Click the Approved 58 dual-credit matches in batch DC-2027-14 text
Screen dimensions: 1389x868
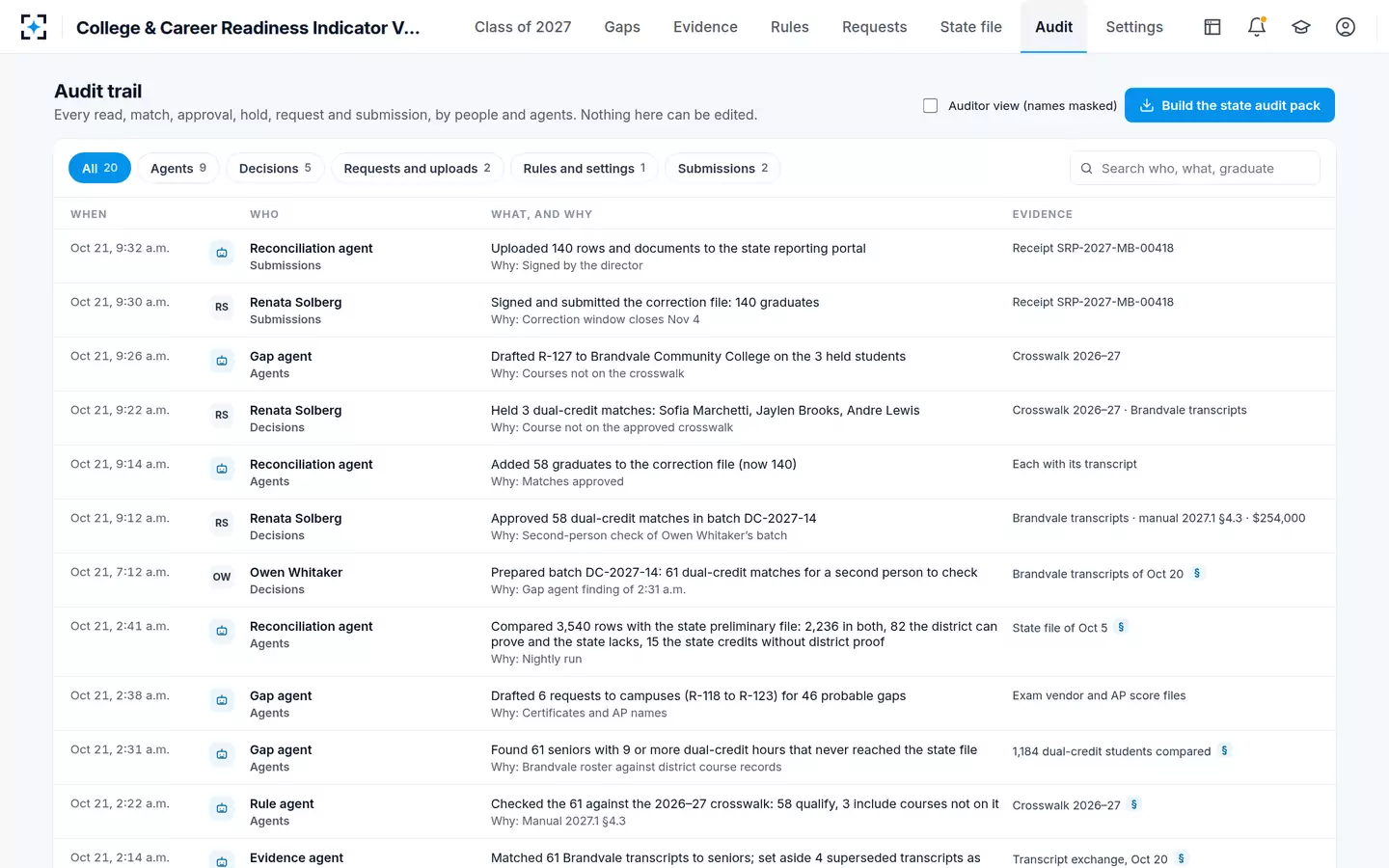653,518
